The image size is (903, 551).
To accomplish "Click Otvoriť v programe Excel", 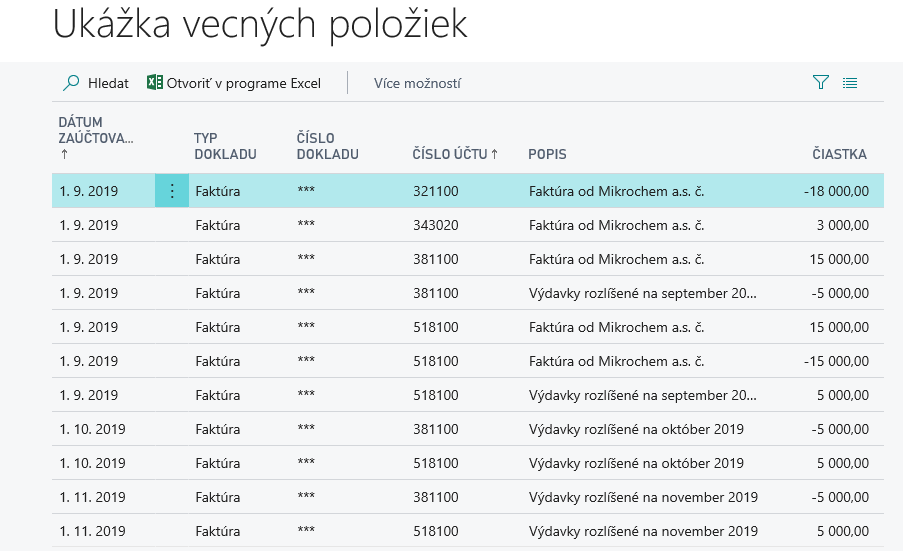I will 243,83.
